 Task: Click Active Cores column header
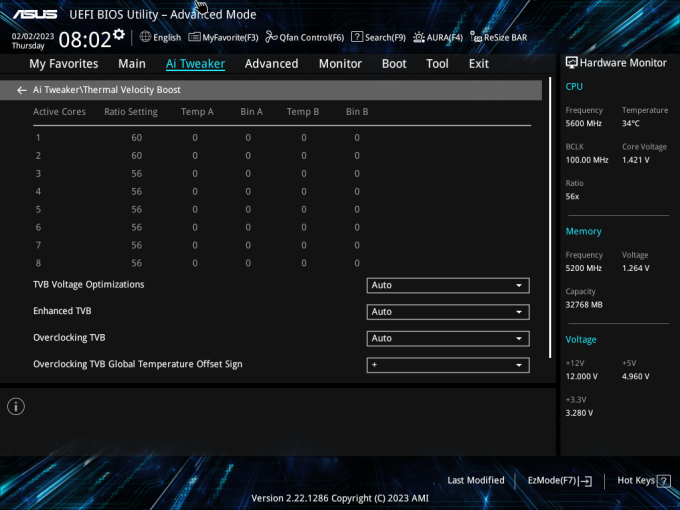[59, 112]
